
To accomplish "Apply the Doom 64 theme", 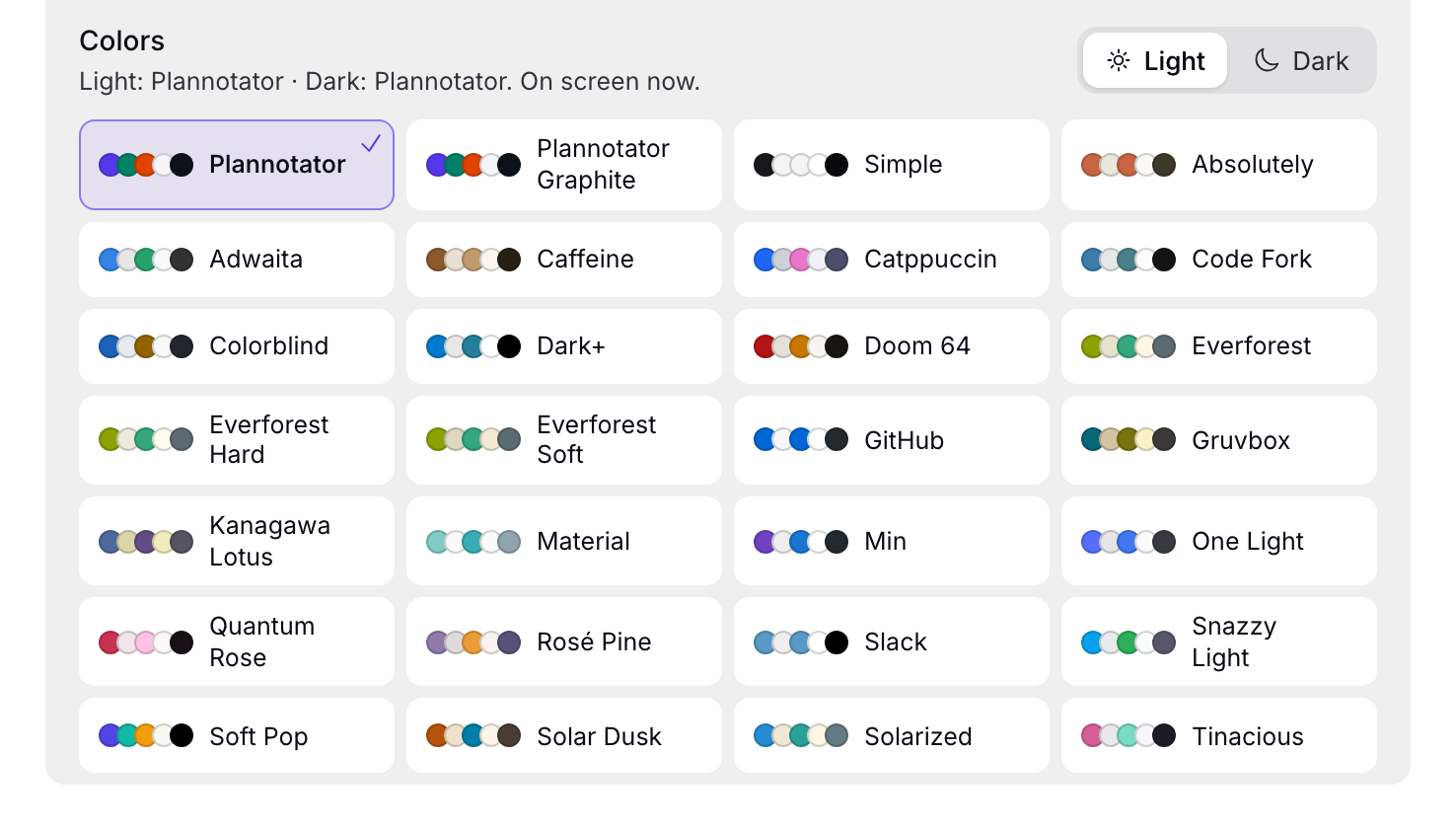I will point(892,346).
